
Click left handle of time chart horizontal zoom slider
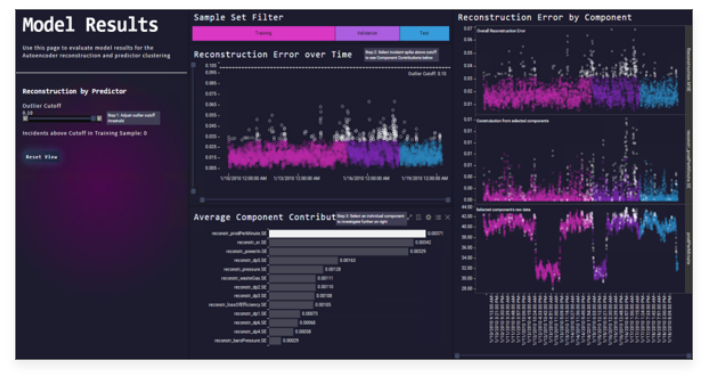[x=202, y=200]
